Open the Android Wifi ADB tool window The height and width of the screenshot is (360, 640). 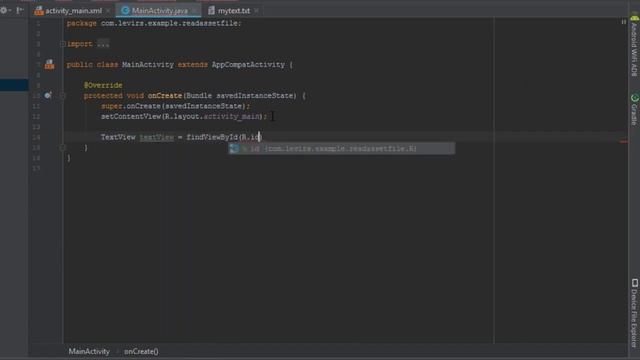point(634,46)
